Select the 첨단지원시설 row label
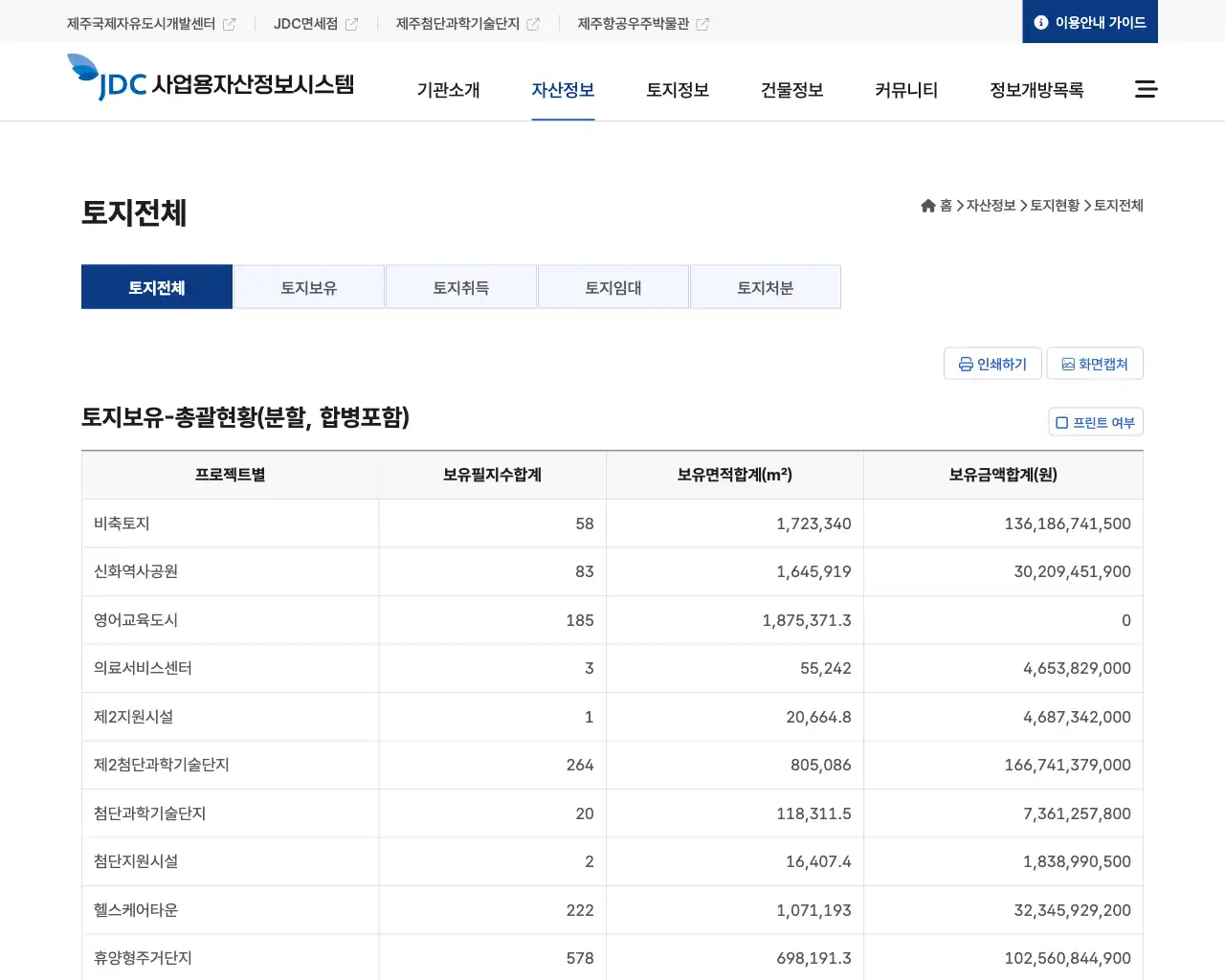 point(136,861)
